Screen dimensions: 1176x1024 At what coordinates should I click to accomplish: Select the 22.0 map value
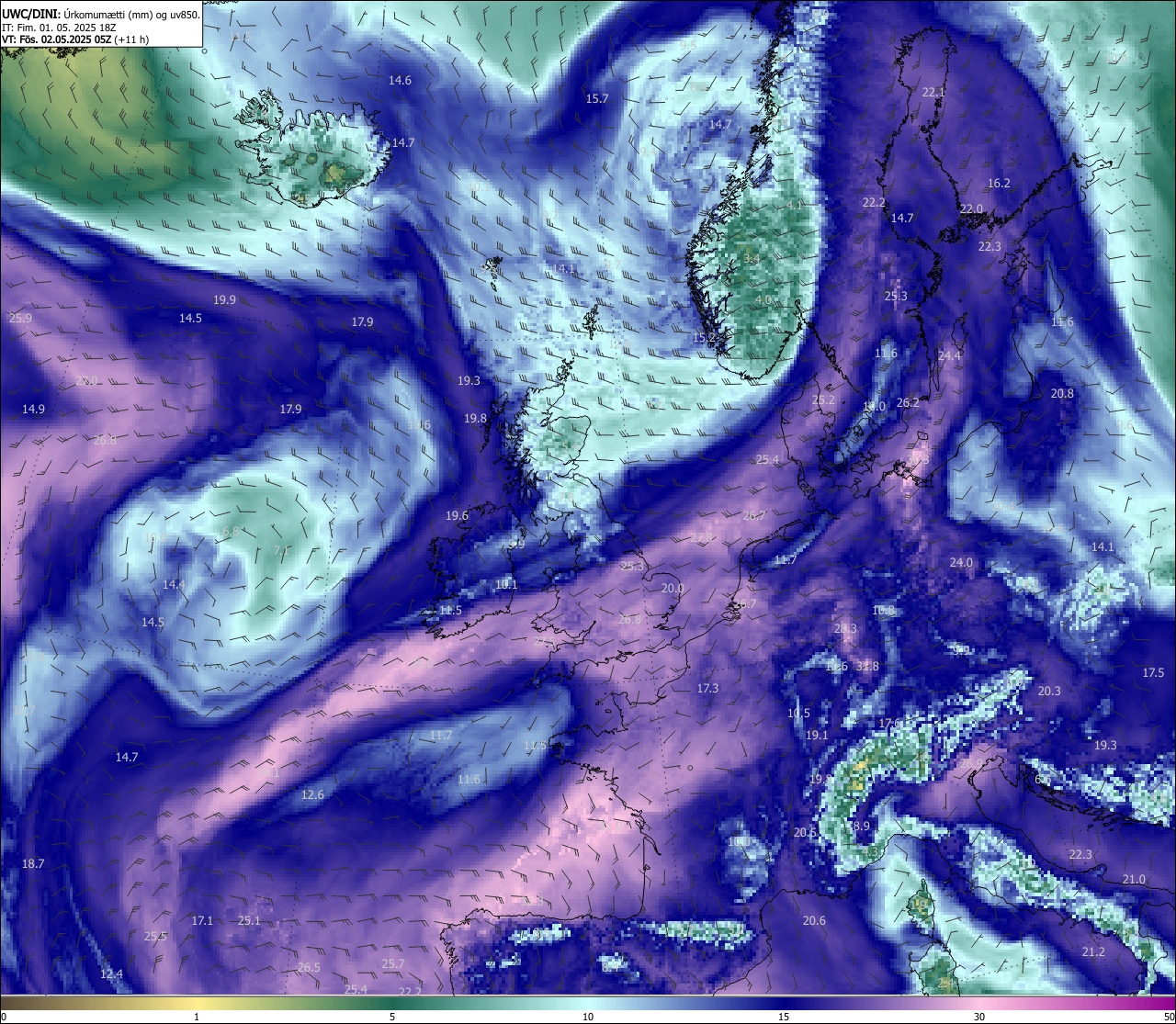[971, 209]
